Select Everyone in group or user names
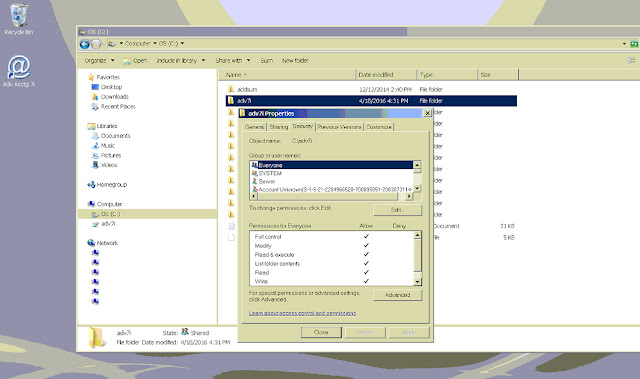 click(x=332, y=165)
